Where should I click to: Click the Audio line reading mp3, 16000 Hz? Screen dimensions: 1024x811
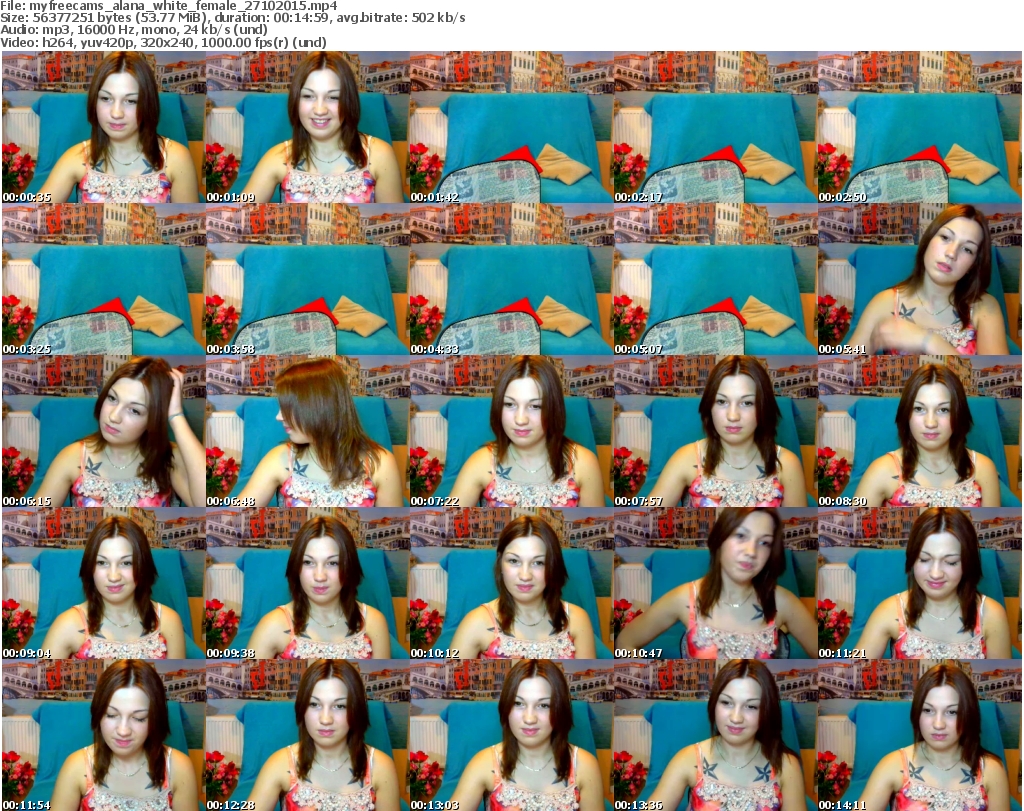point(134,30)
